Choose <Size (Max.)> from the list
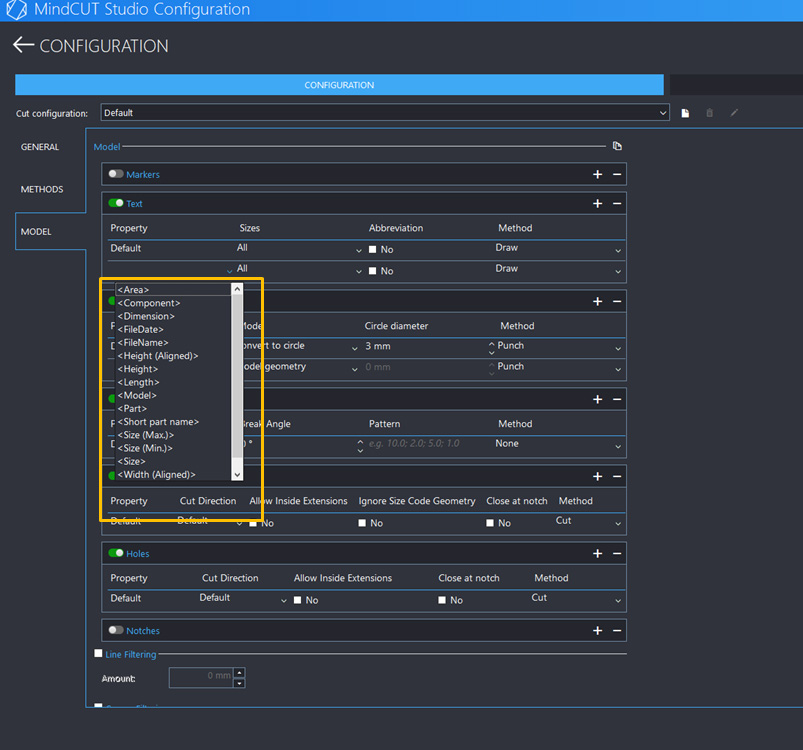 174,435
